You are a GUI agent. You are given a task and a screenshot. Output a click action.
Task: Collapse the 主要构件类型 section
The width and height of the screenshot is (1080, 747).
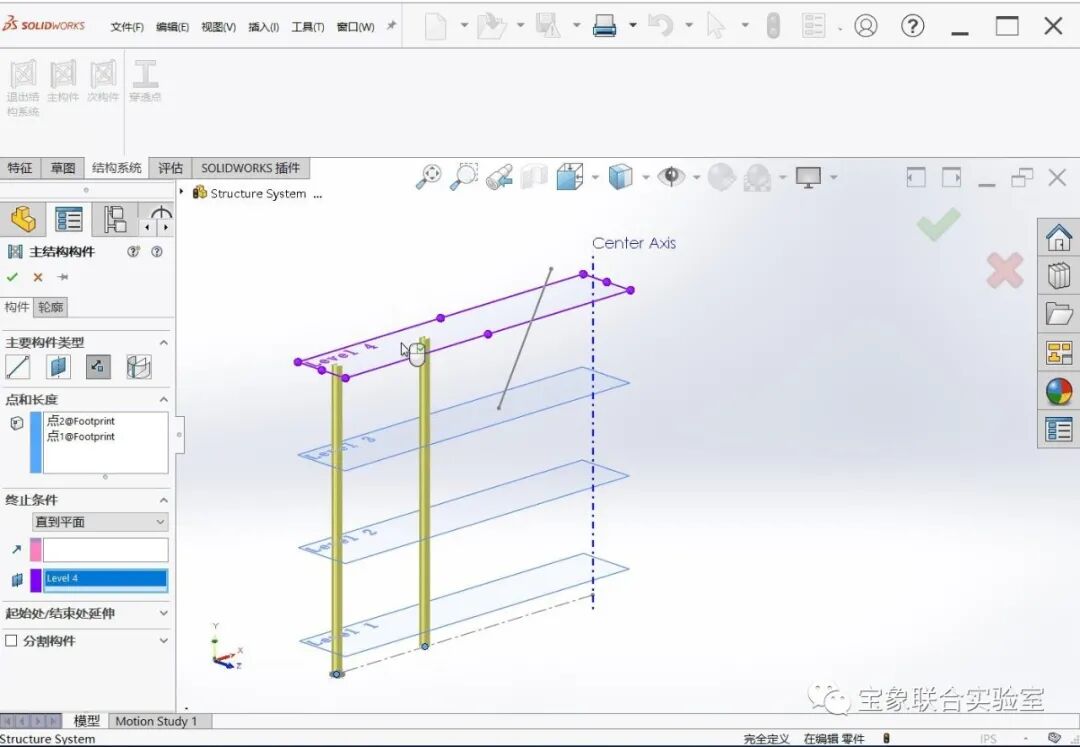[x=164, y=342]
